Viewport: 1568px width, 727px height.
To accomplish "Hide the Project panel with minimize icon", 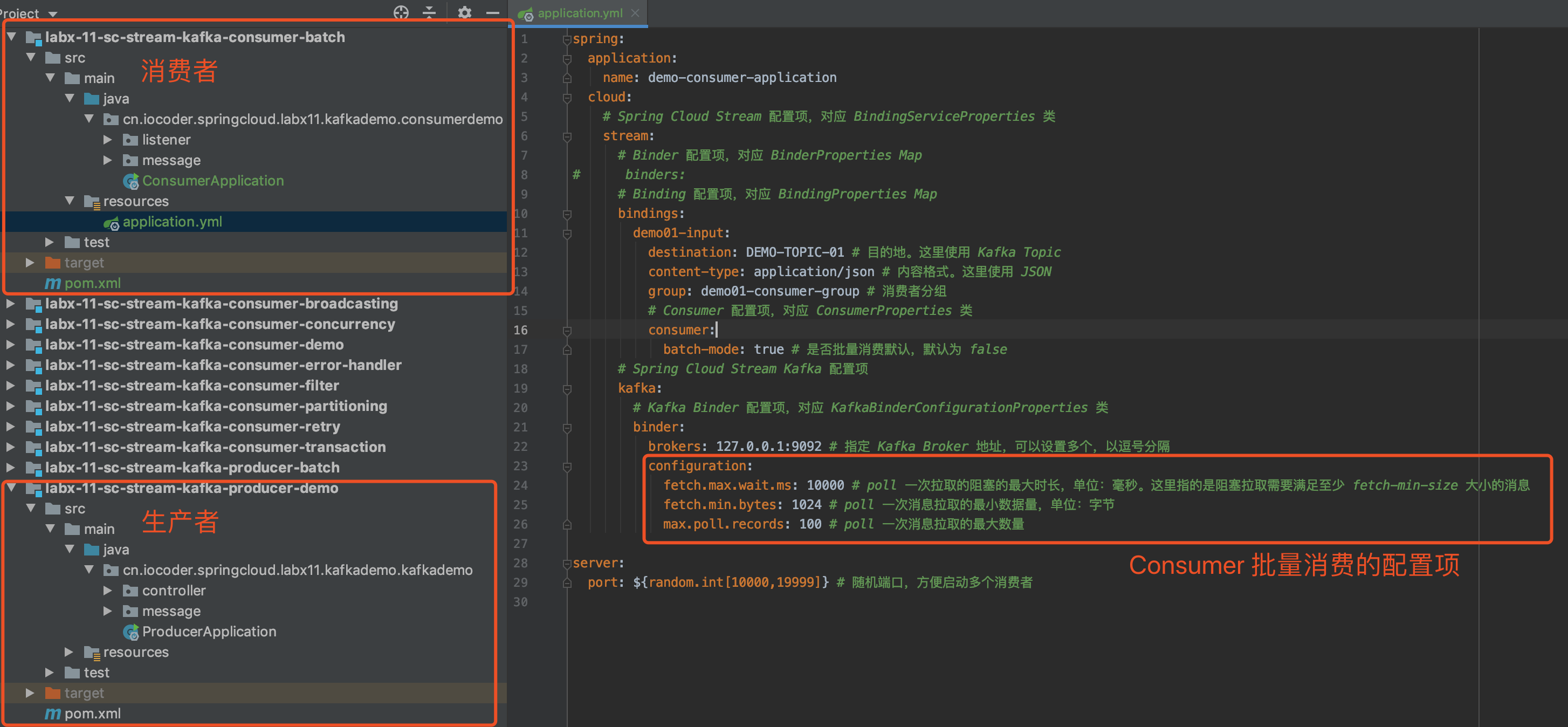I will point(493,12).
